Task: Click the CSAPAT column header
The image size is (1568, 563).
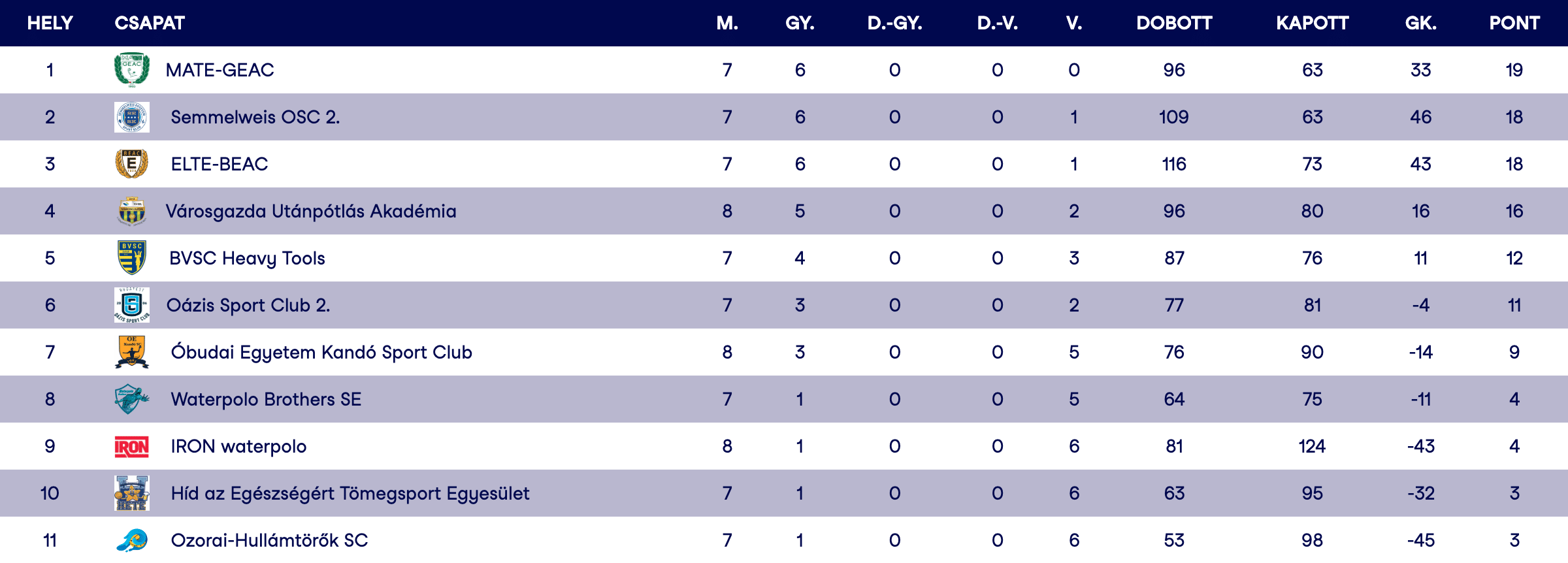Action: tap(150, 24)
